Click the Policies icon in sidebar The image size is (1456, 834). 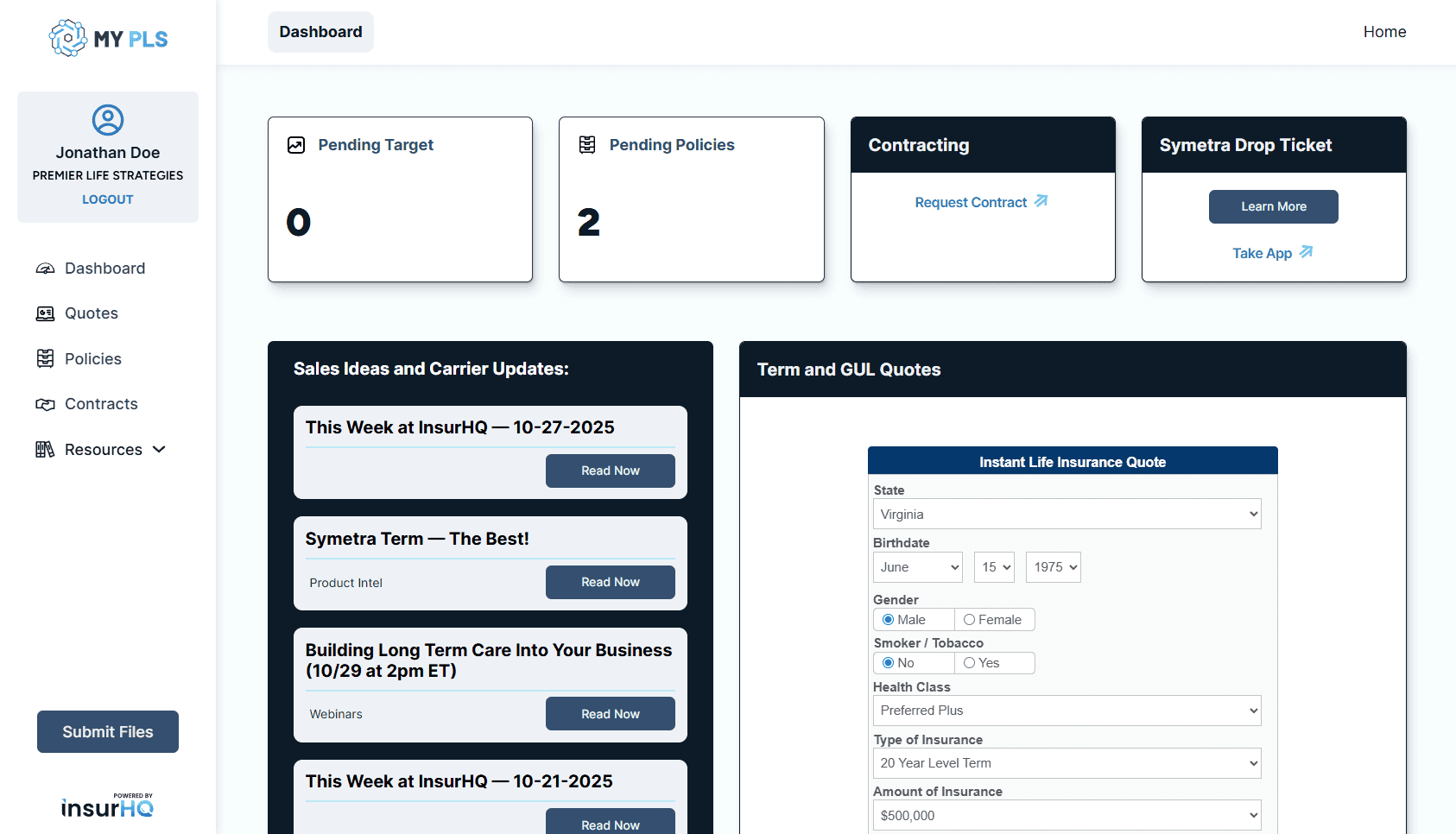tap(45, 358)
